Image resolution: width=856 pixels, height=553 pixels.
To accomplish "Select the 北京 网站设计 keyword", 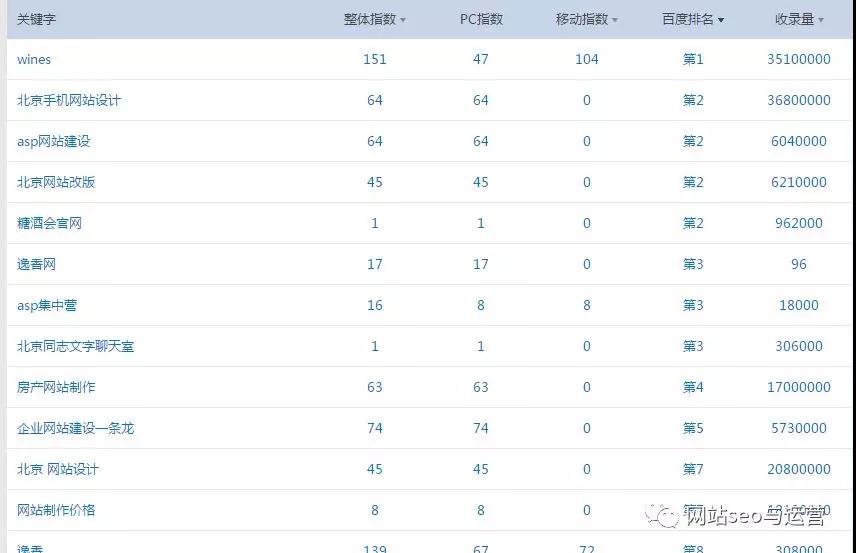I will [x=58, y=469].
